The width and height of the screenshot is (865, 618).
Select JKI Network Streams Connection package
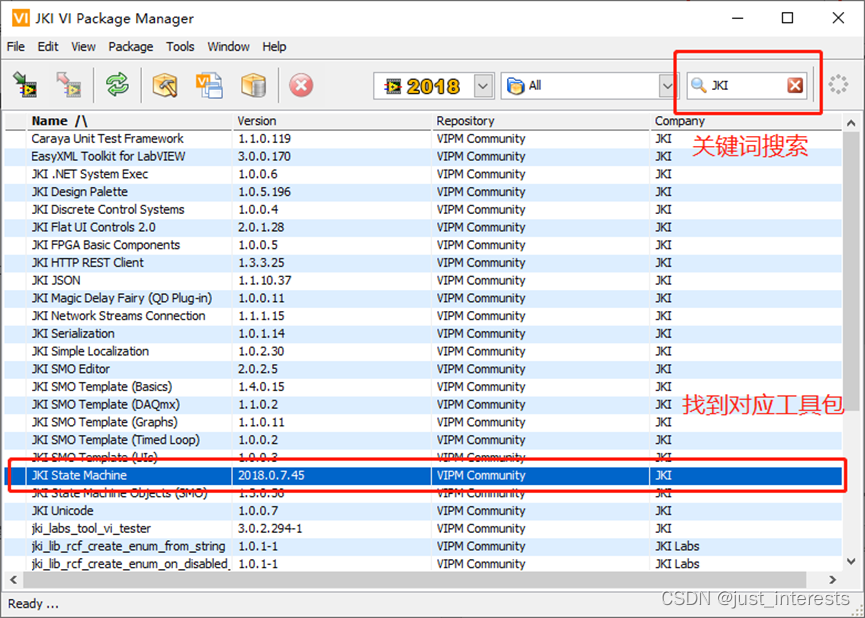pos(423,316)
